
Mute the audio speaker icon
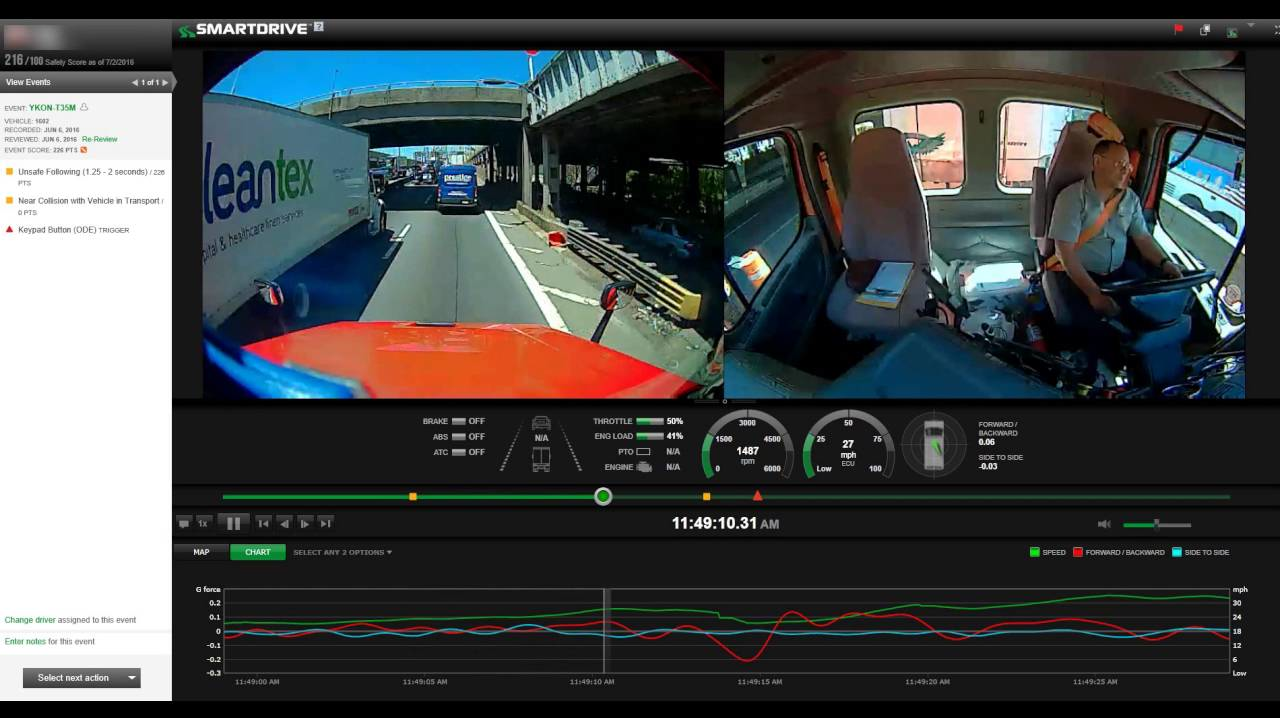point(1104,524)
